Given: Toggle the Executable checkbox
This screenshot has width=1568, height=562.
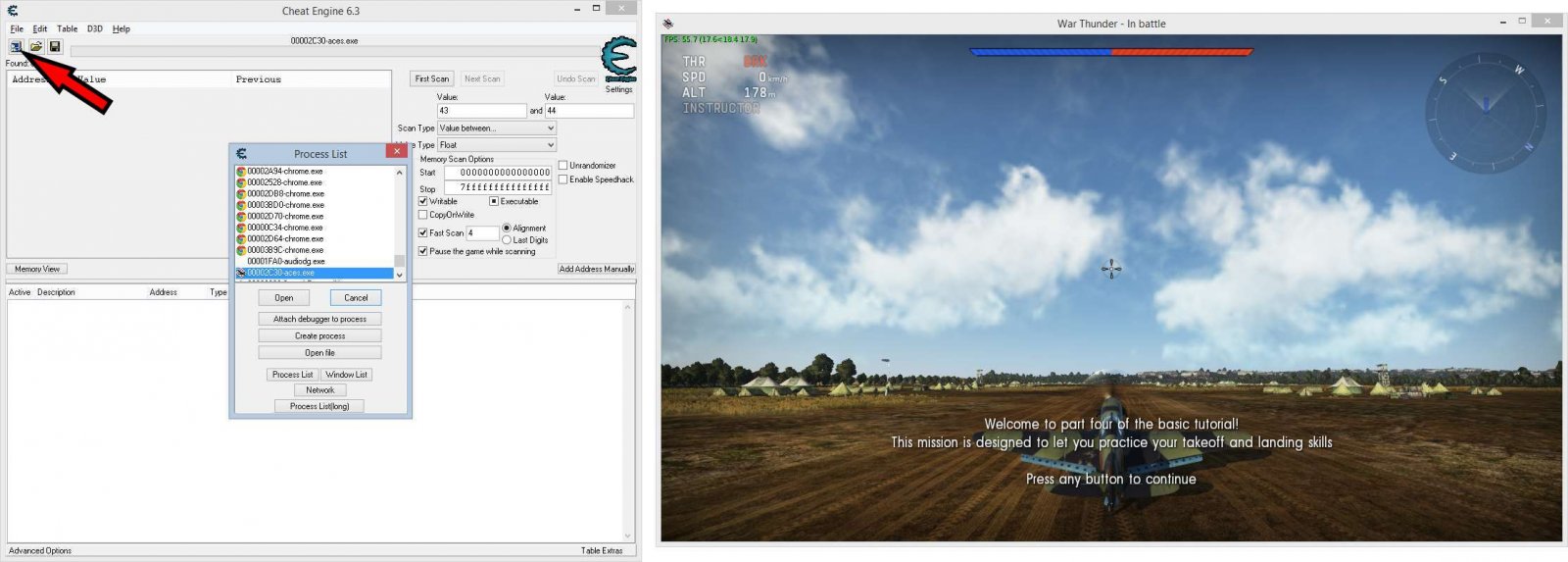Looking at the screenshot, I should click(495, 201).
